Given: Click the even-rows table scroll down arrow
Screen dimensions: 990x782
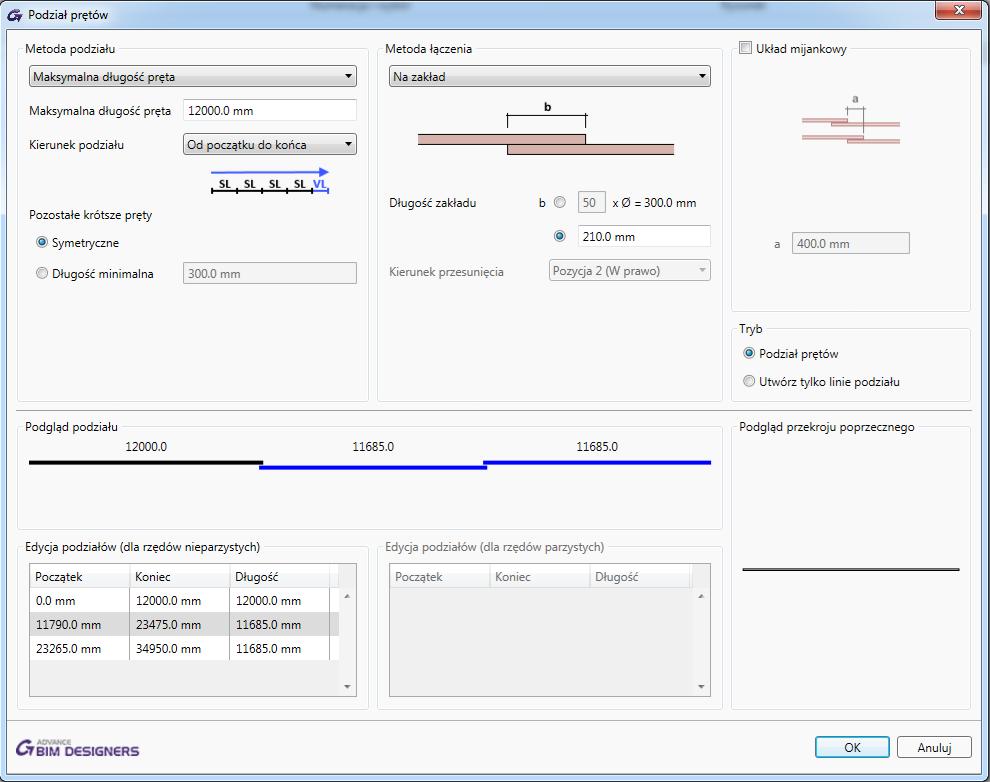Looking at the screenshot, I should click(x=701, y=687).
